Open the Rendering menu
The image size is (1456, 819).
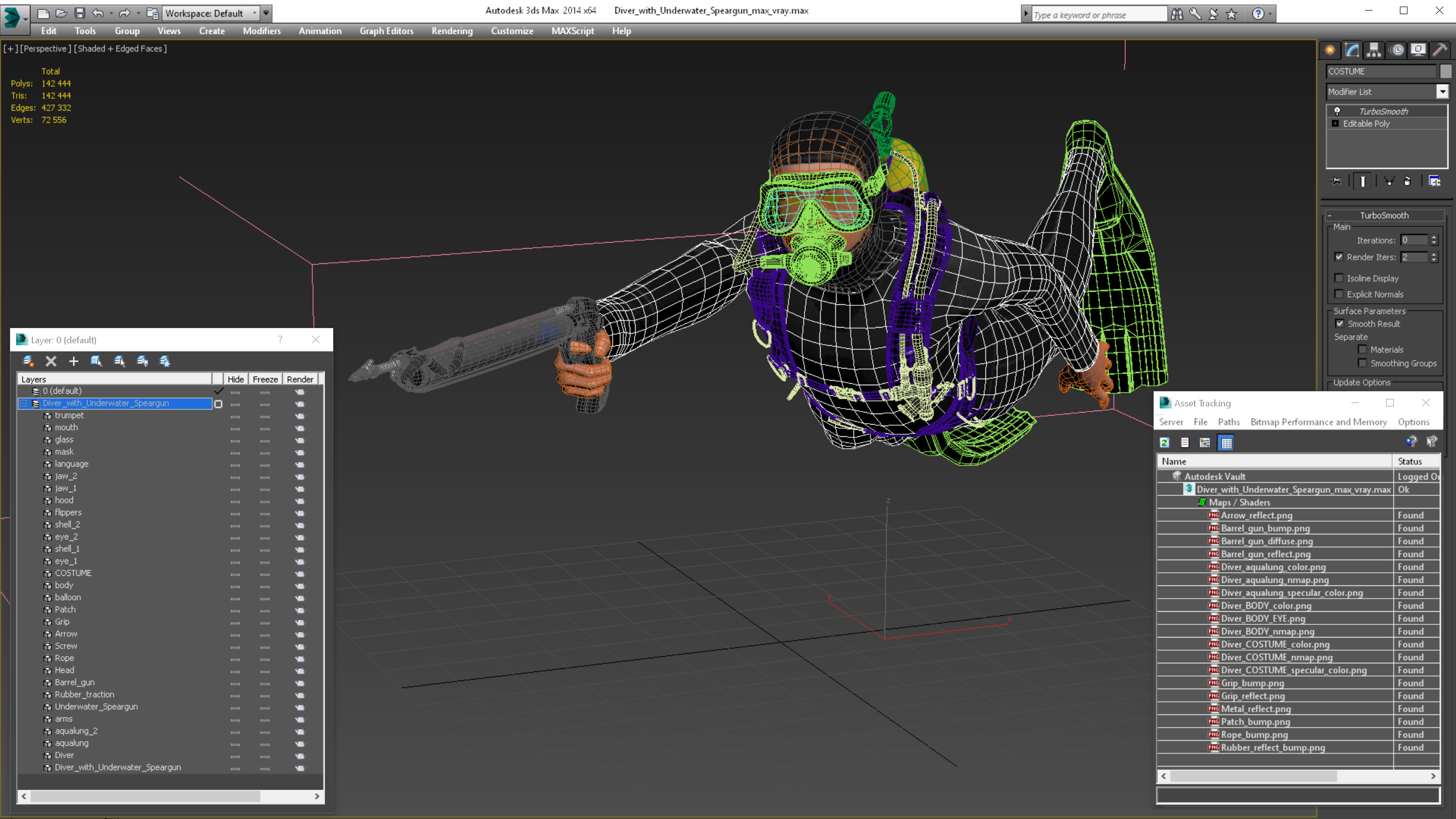click(x=451, y=31)
